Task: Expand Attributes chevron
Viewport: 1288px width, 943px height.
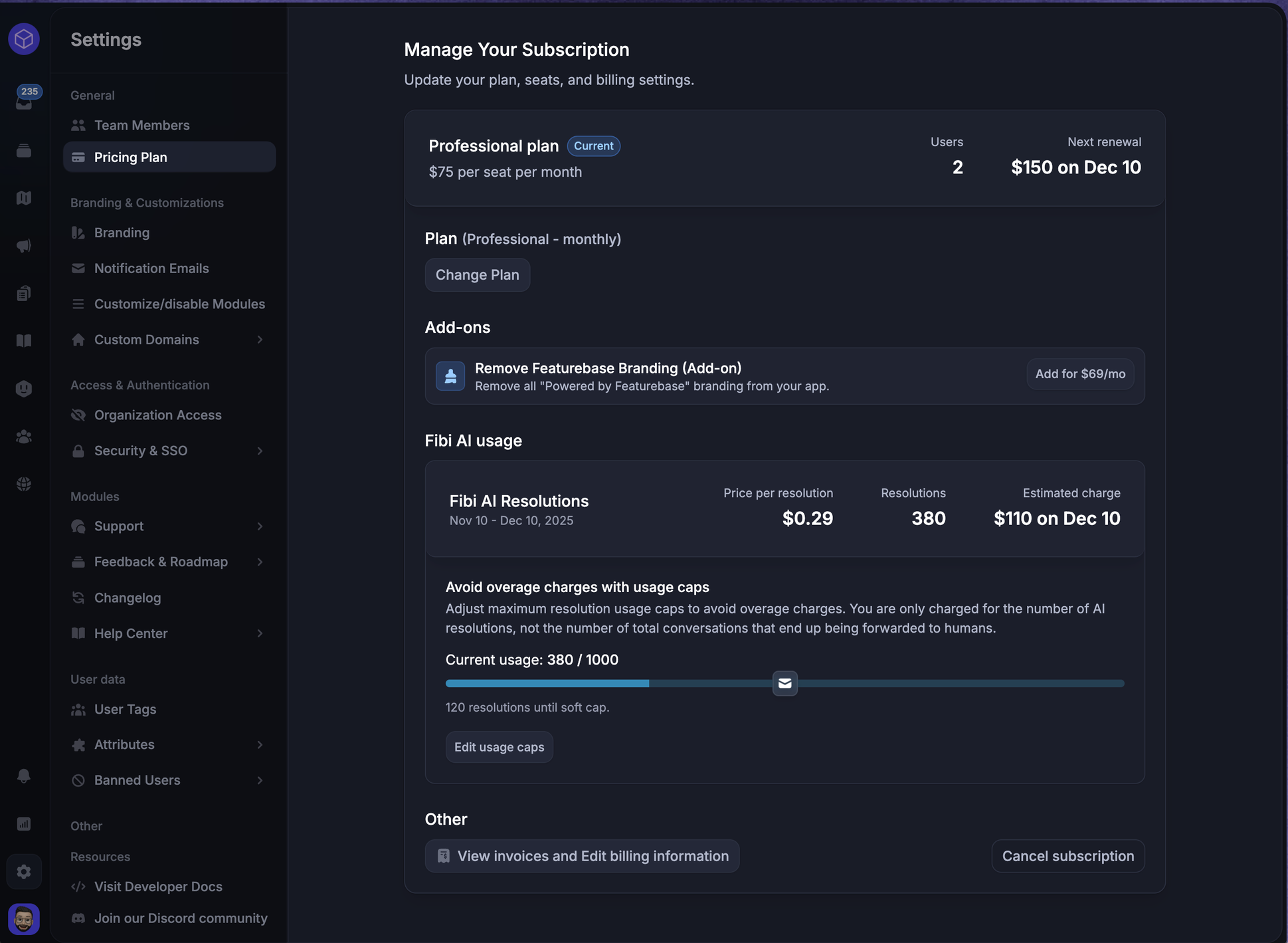Action: [x=260, y=745]
